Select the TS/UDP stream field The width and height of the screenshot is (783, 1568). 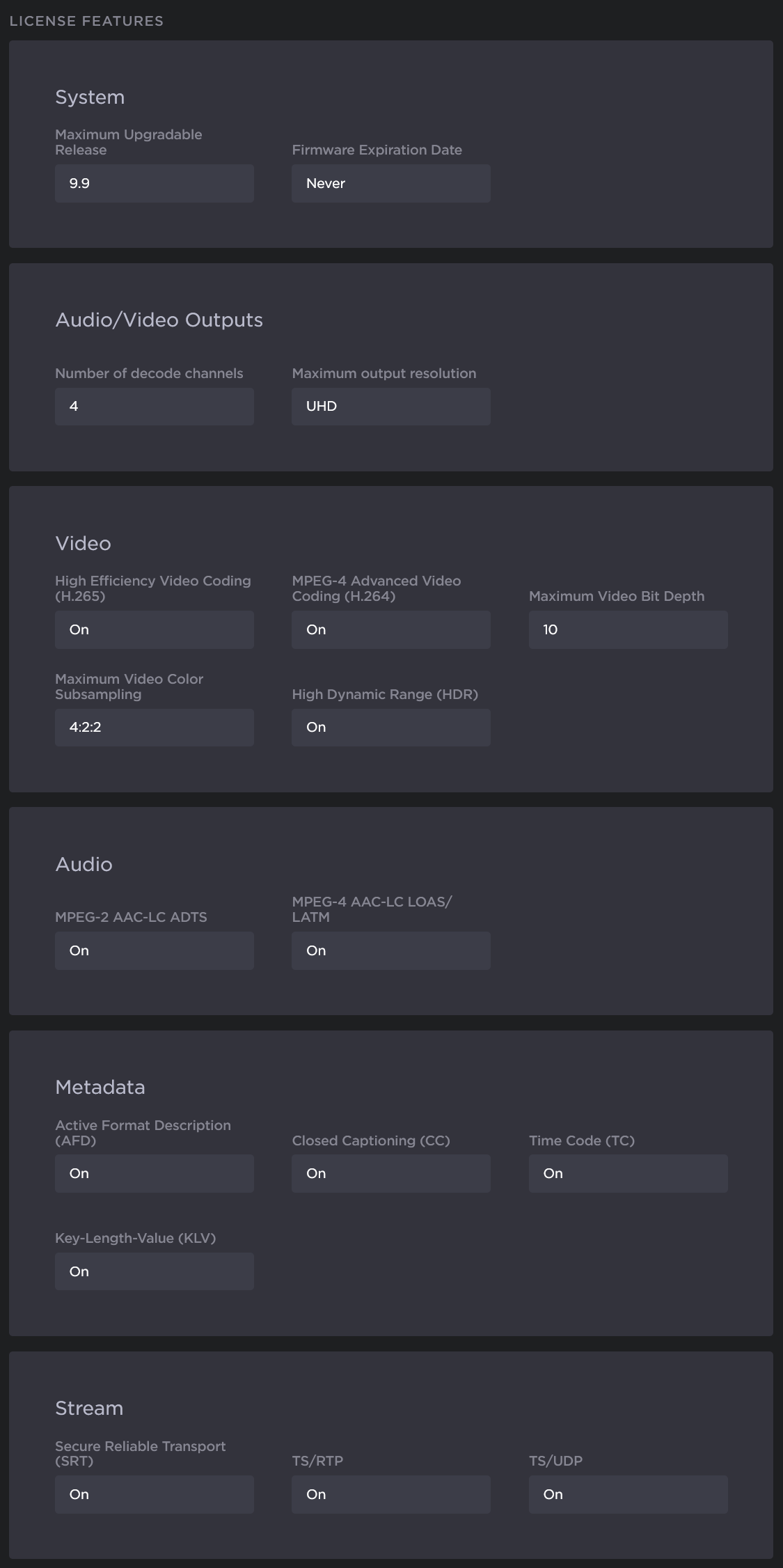pyautogui.click(x=628, y=1494)
